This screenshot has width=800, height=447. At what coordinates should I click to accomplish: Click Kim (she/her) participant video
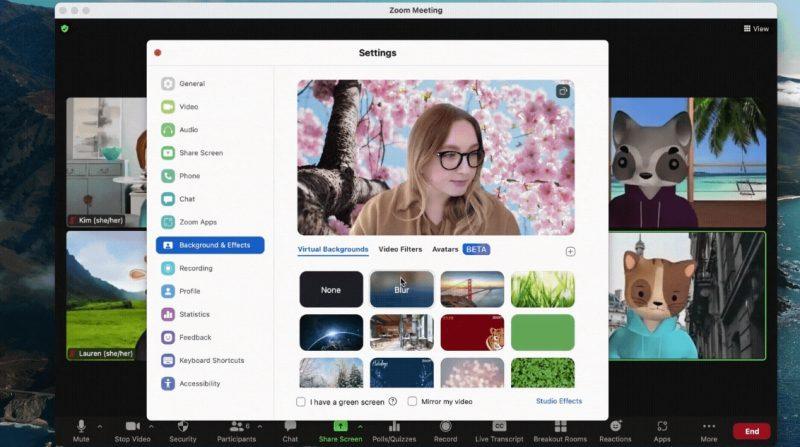pos(107,162)
